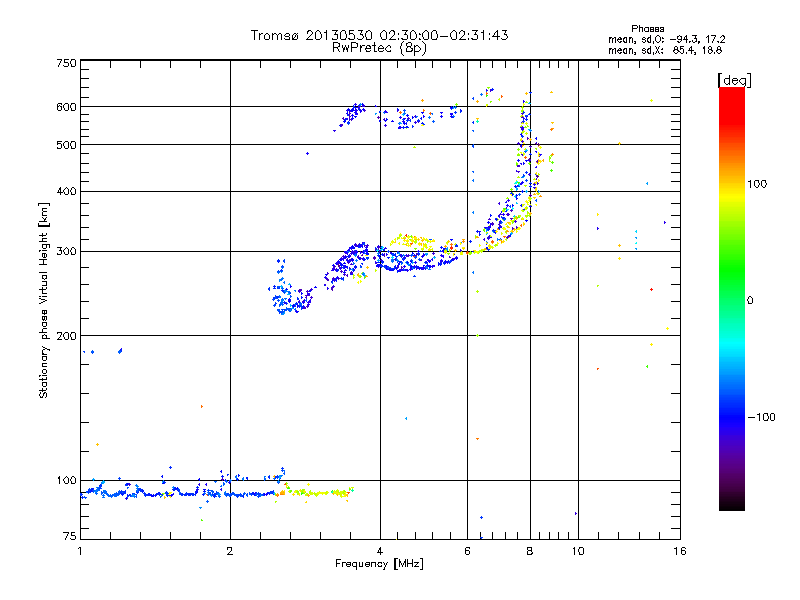Screen dimensions: 800x600
Task: Click the y-axis tick label '600'
Action: pyautogui.click(x=66, y=107)
